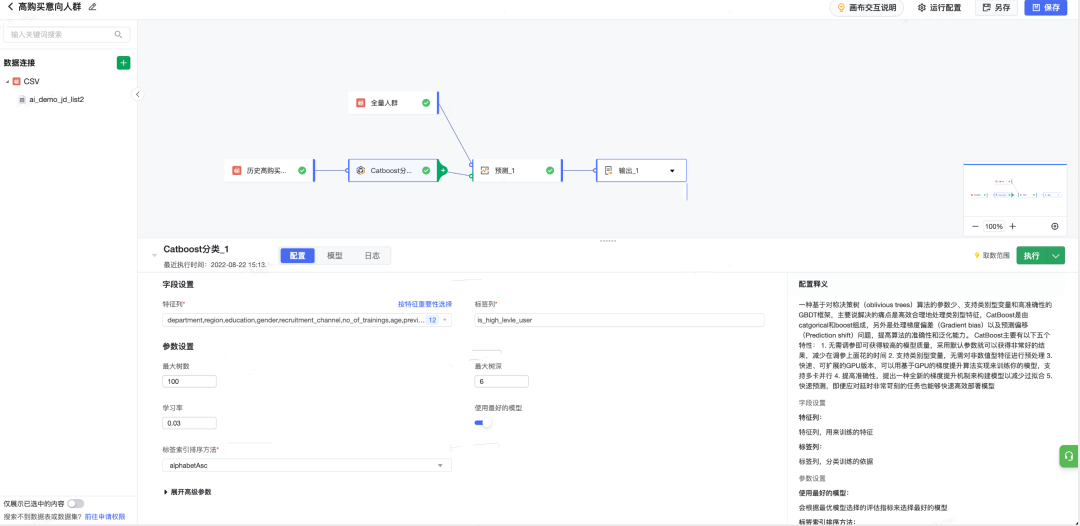Viewport: 1080px width, 526px height.
Task: Open the 标签索引排序方法 alphabetAsc dropdown
Action: point(307,465)
